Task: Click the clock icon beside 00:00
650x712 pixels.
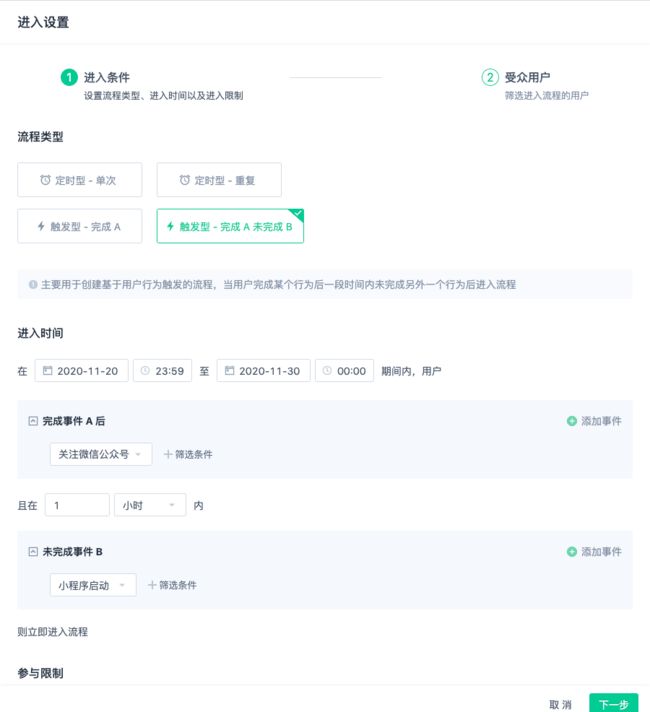Action: [327, 371]
